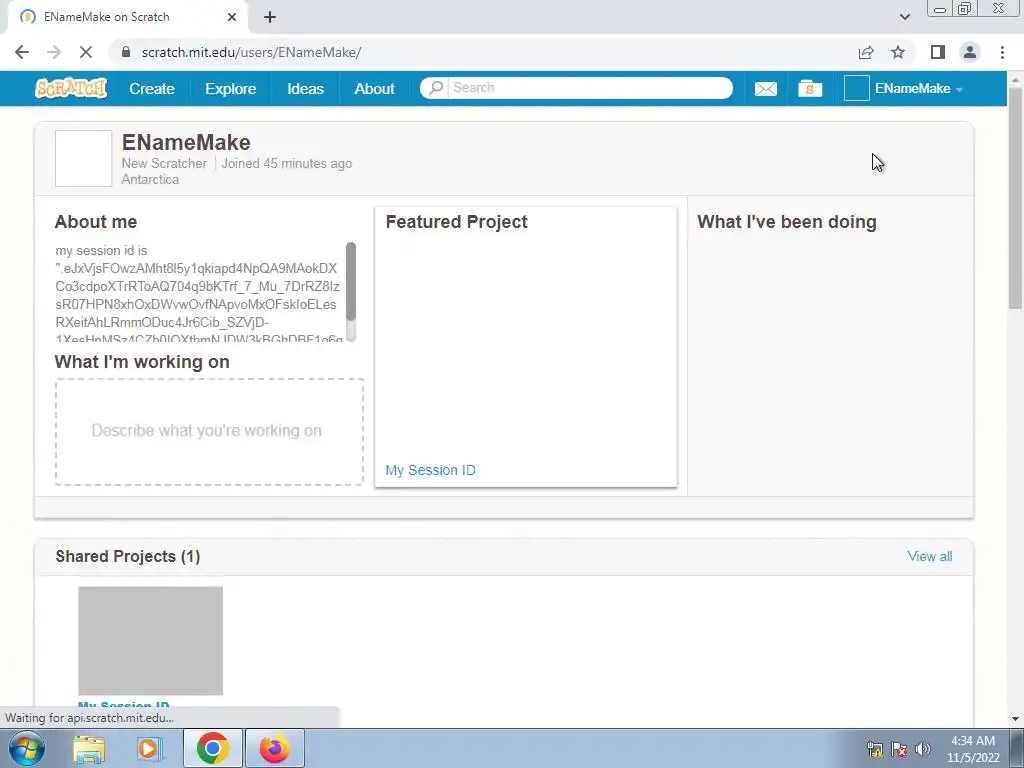Open the About menu item
Screen dimensions: 1024x768
374,89
